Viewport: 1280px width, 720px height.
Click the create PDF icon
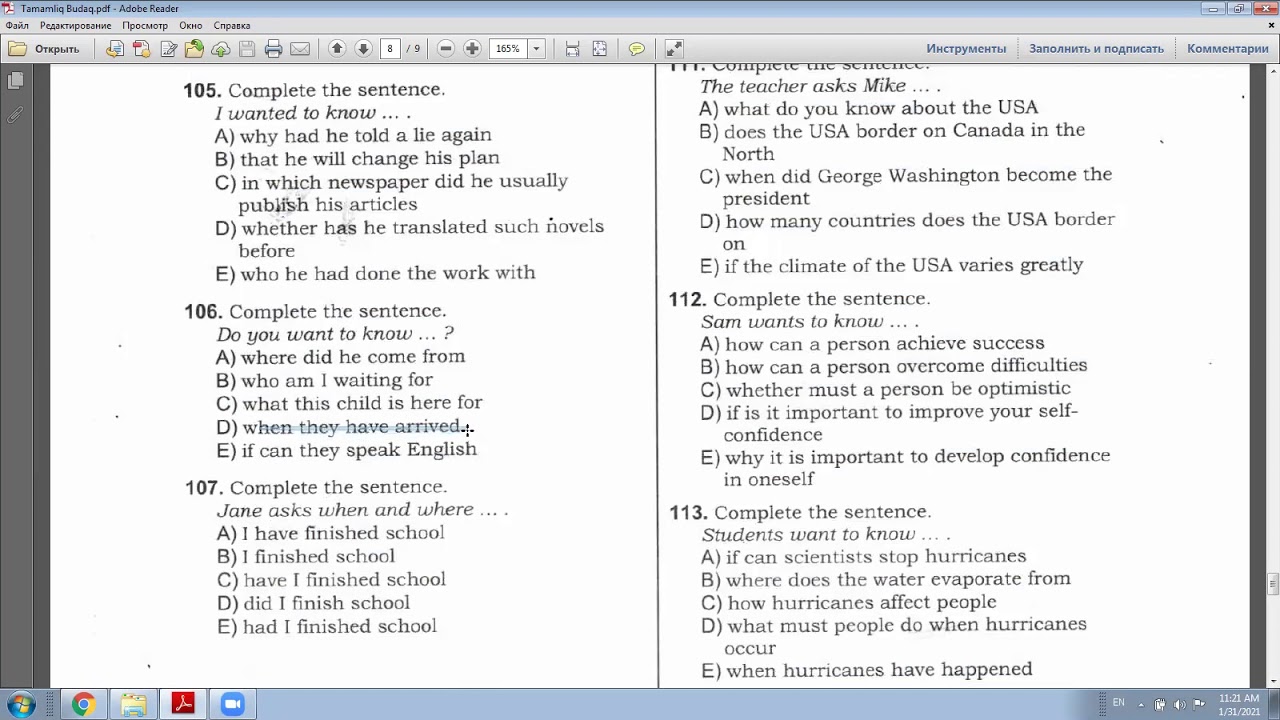[x=141, y=48]
